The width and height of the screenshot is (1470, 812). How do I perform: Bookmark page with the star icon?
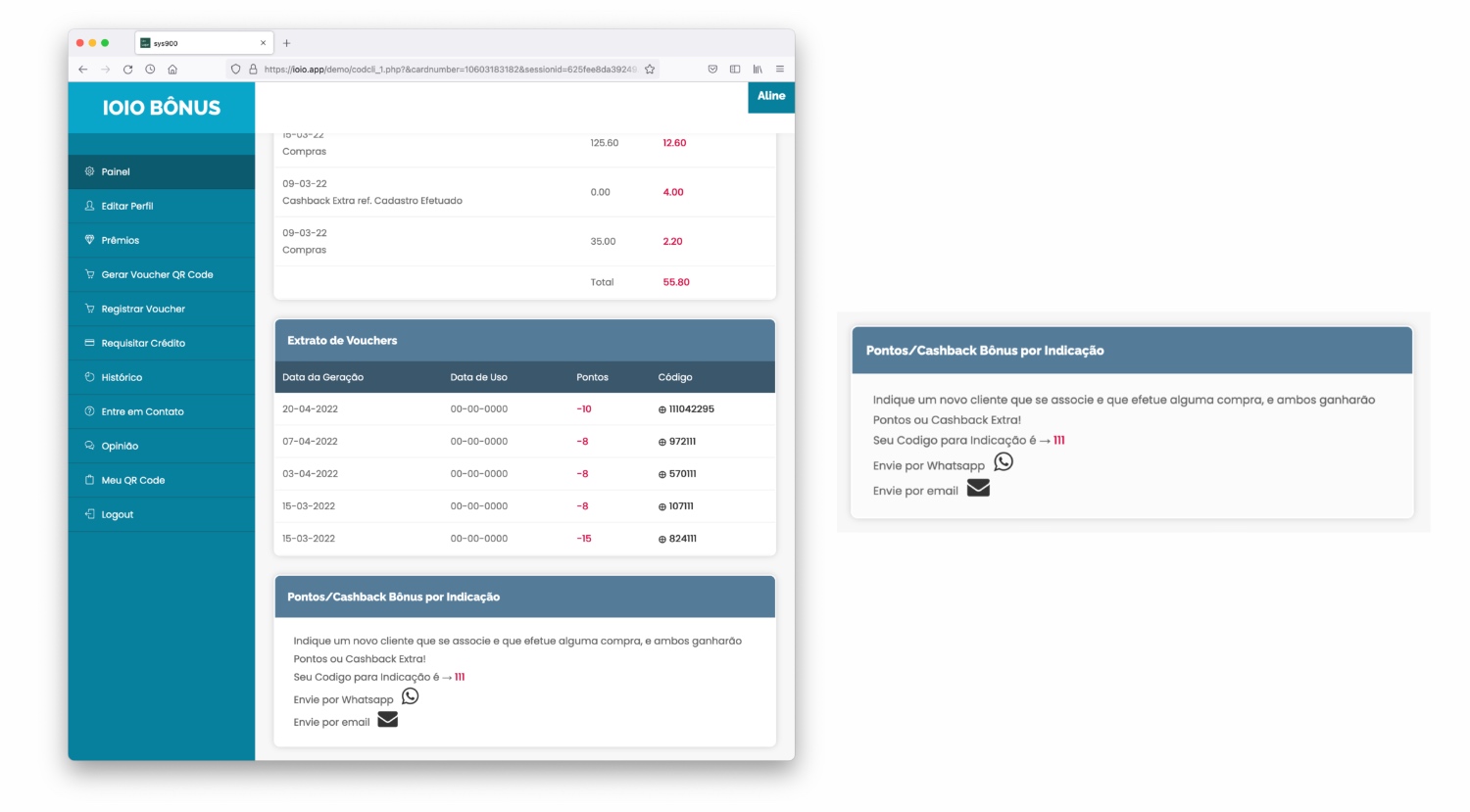pyautogui.click(x=650, y=70)
